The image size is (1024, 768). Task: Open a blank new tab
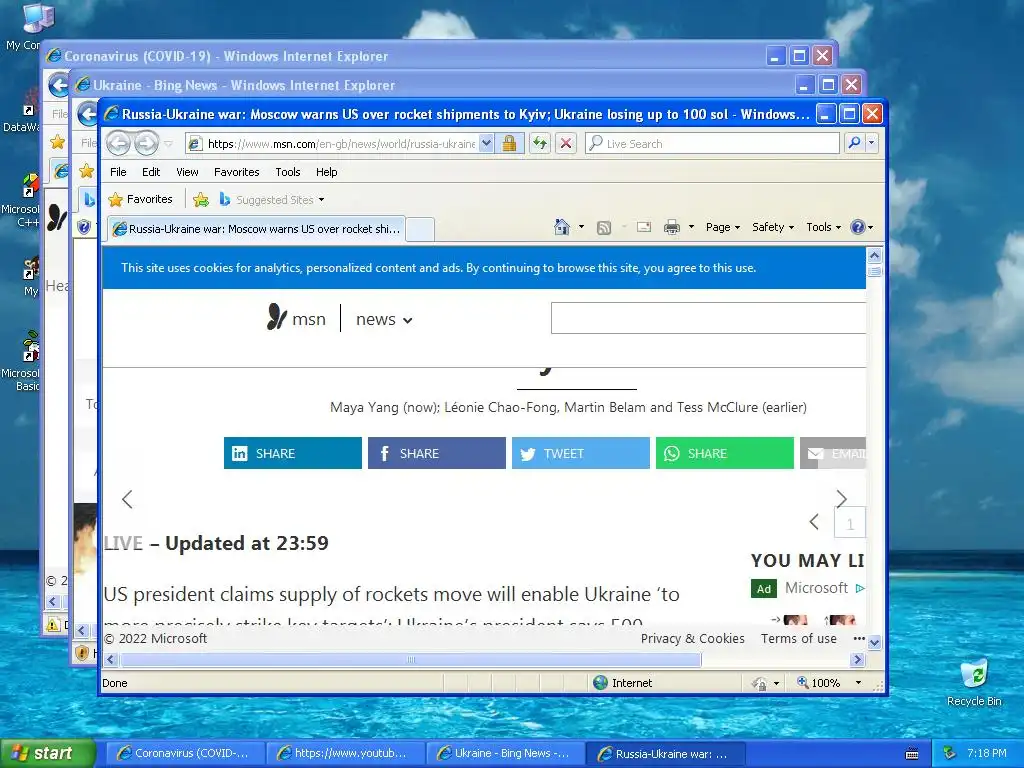(x=421, y=230)
